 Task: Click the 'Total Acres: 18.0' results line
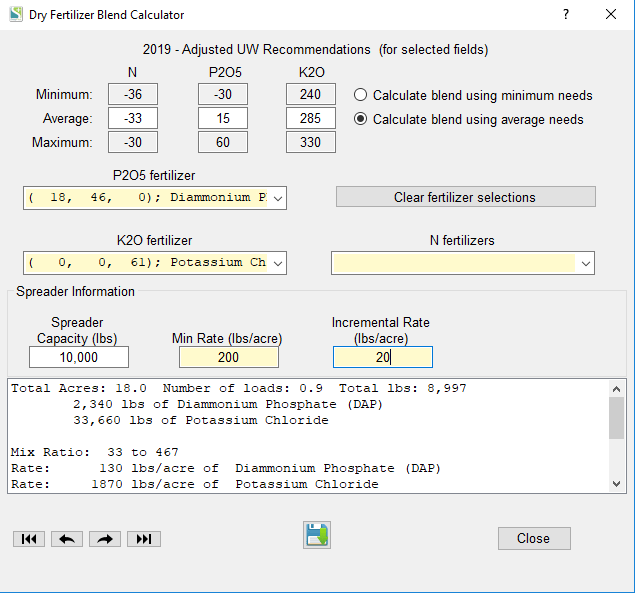click(239, 388)
